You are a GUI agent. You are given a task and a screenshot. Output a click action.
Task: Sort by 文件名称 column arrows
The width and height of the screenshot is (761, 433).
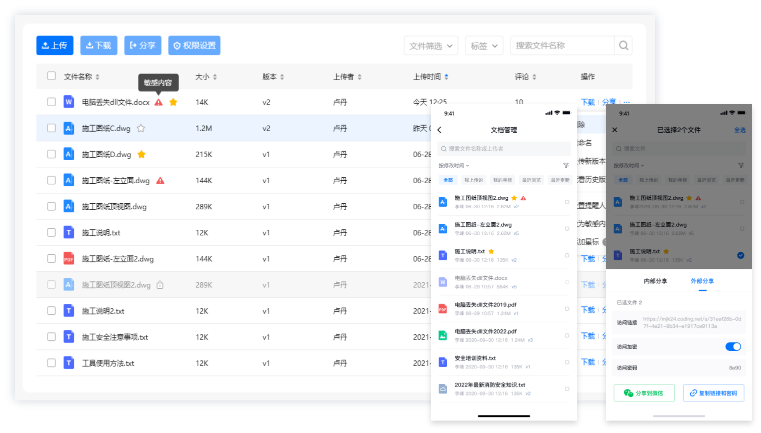(98, 77)
